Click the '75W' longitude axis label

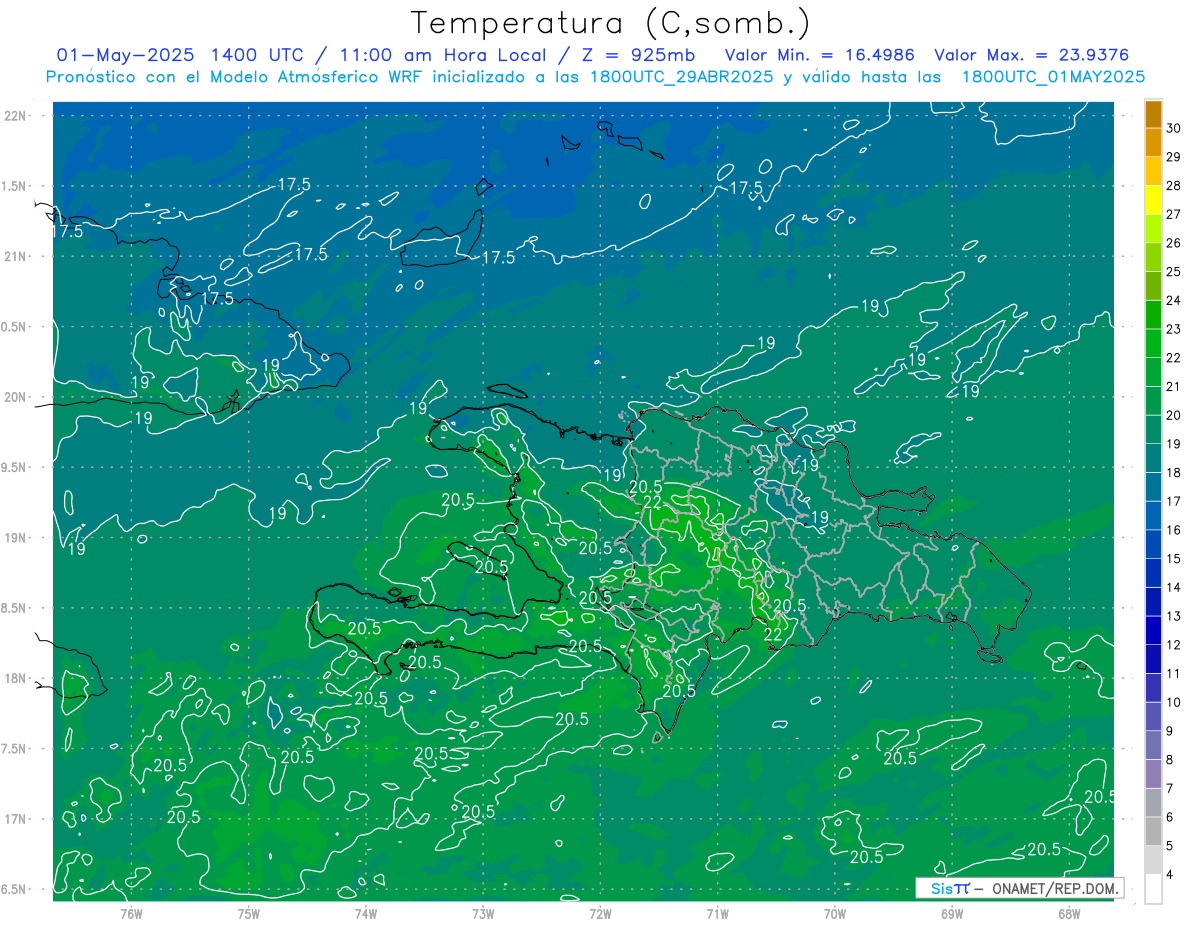click(x=249, y=914)
